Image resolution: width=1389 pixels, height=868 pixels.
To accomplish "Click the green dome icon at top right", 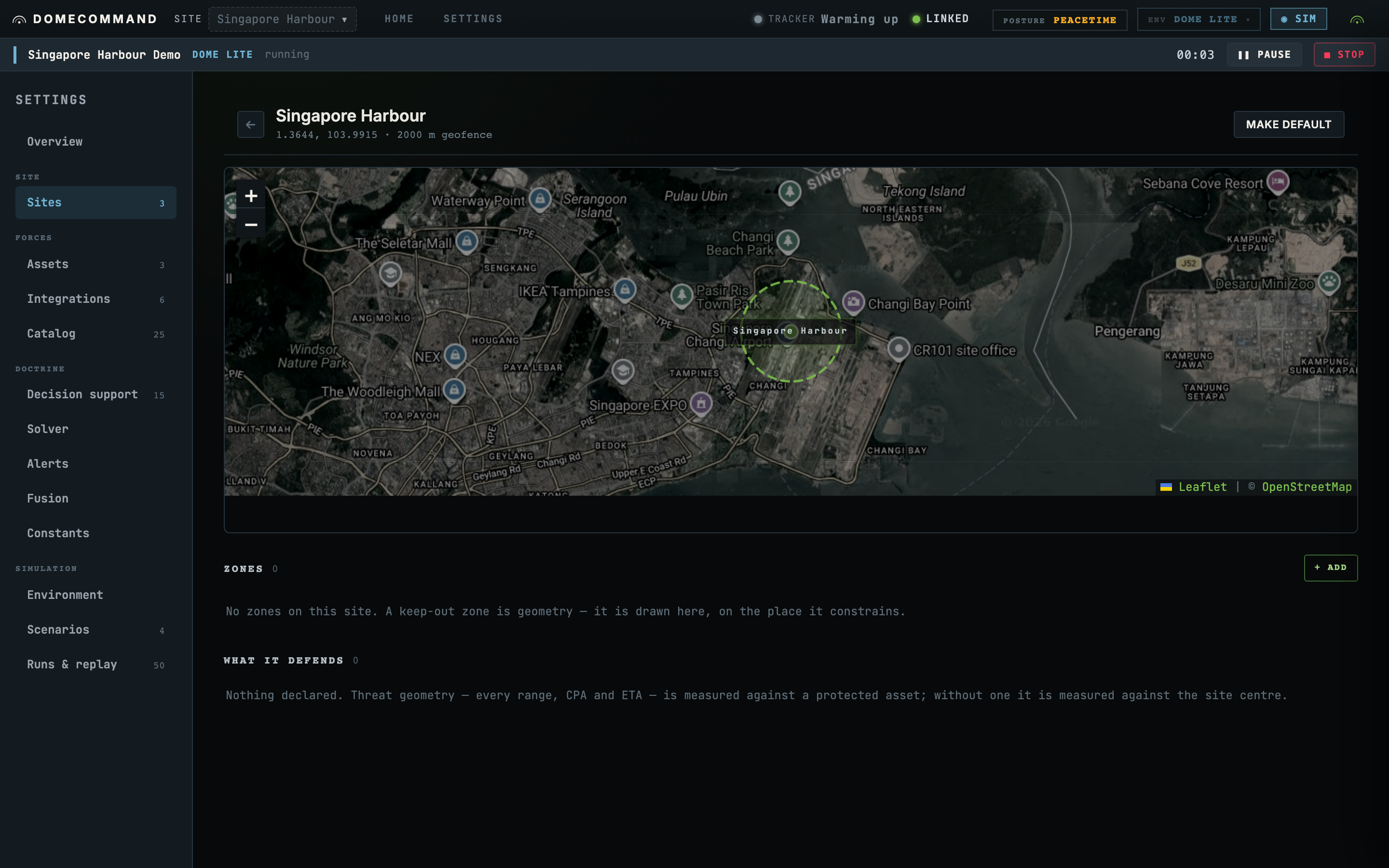I will 1357,19.
